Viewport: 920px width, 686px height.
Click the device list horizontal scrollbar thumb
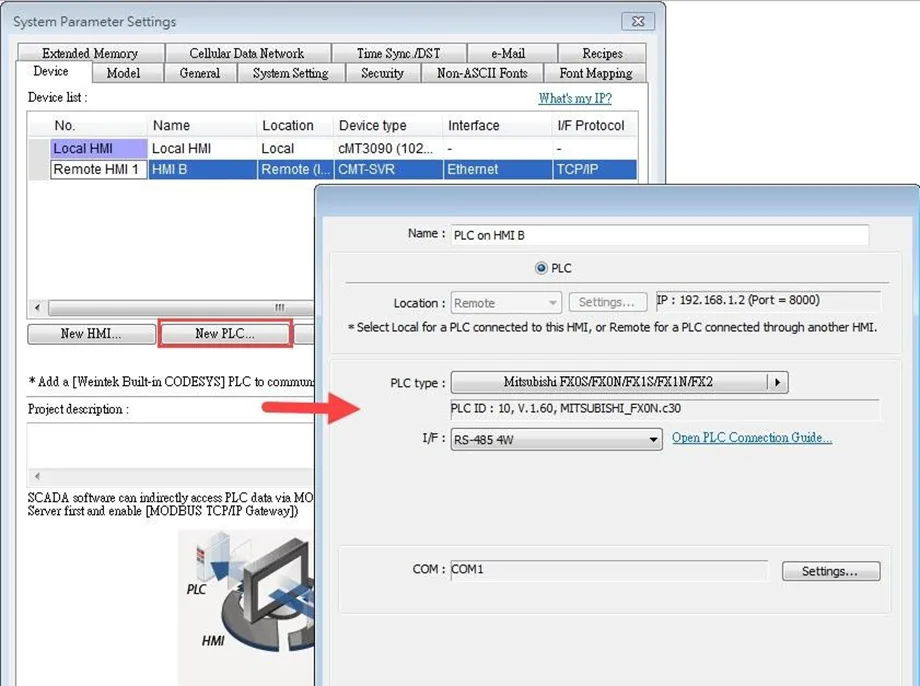181,307
